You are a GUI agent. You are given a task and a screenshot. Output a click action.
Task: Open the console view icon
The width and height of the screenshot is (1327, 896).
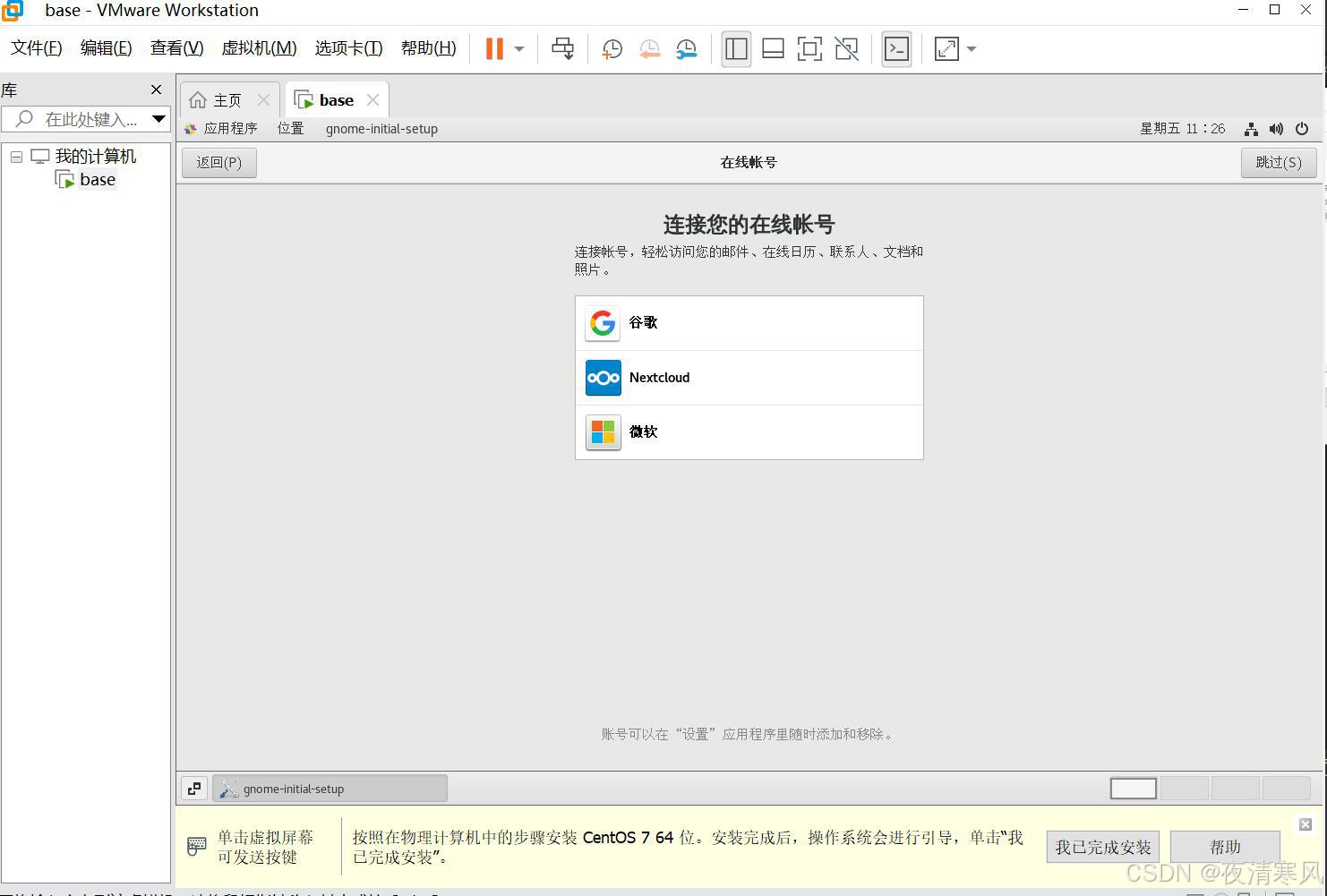point(896,48)
